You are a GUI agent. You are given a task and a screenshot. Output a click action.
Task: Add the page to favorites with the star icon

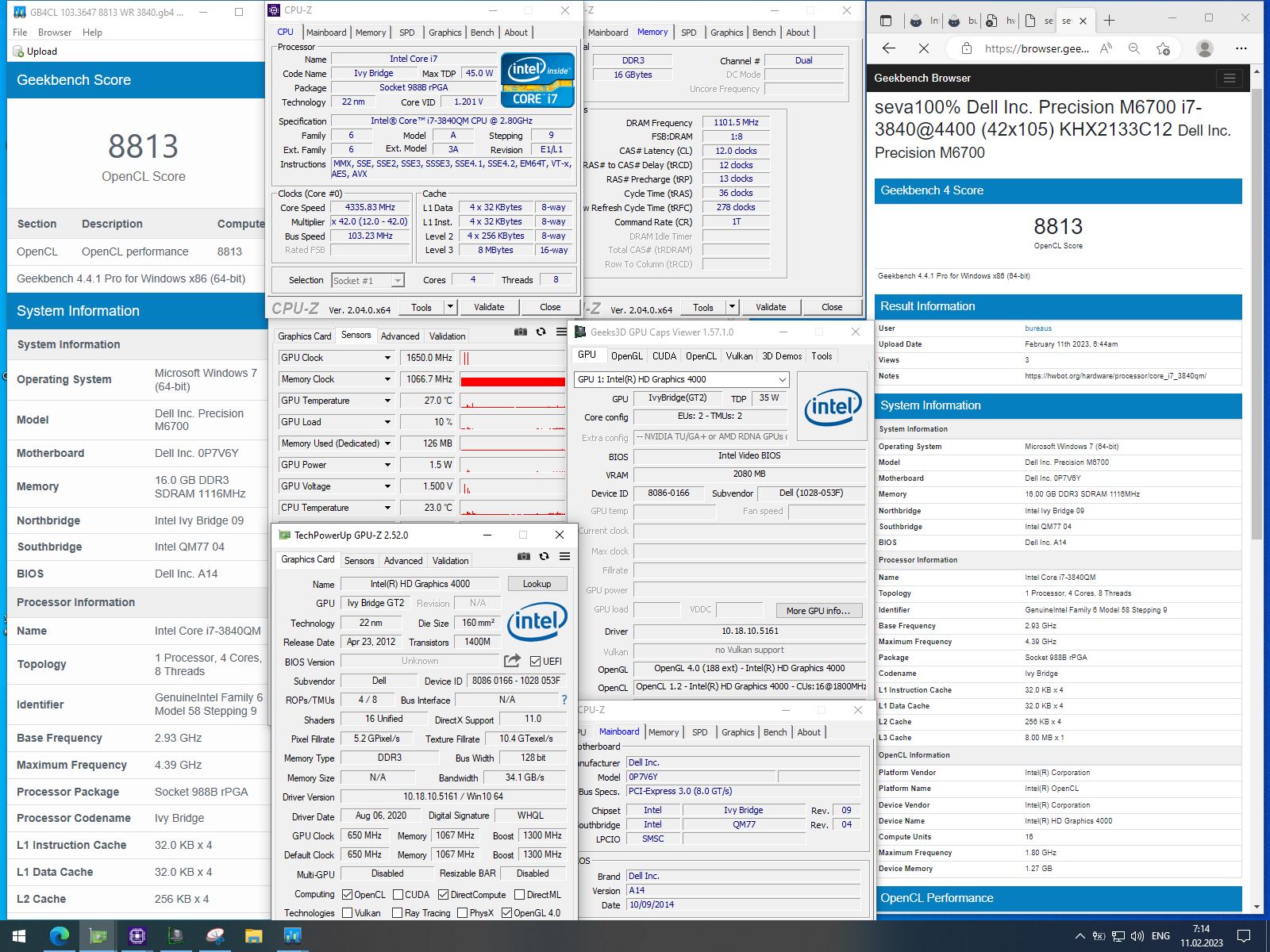(x=1164, y=48)
